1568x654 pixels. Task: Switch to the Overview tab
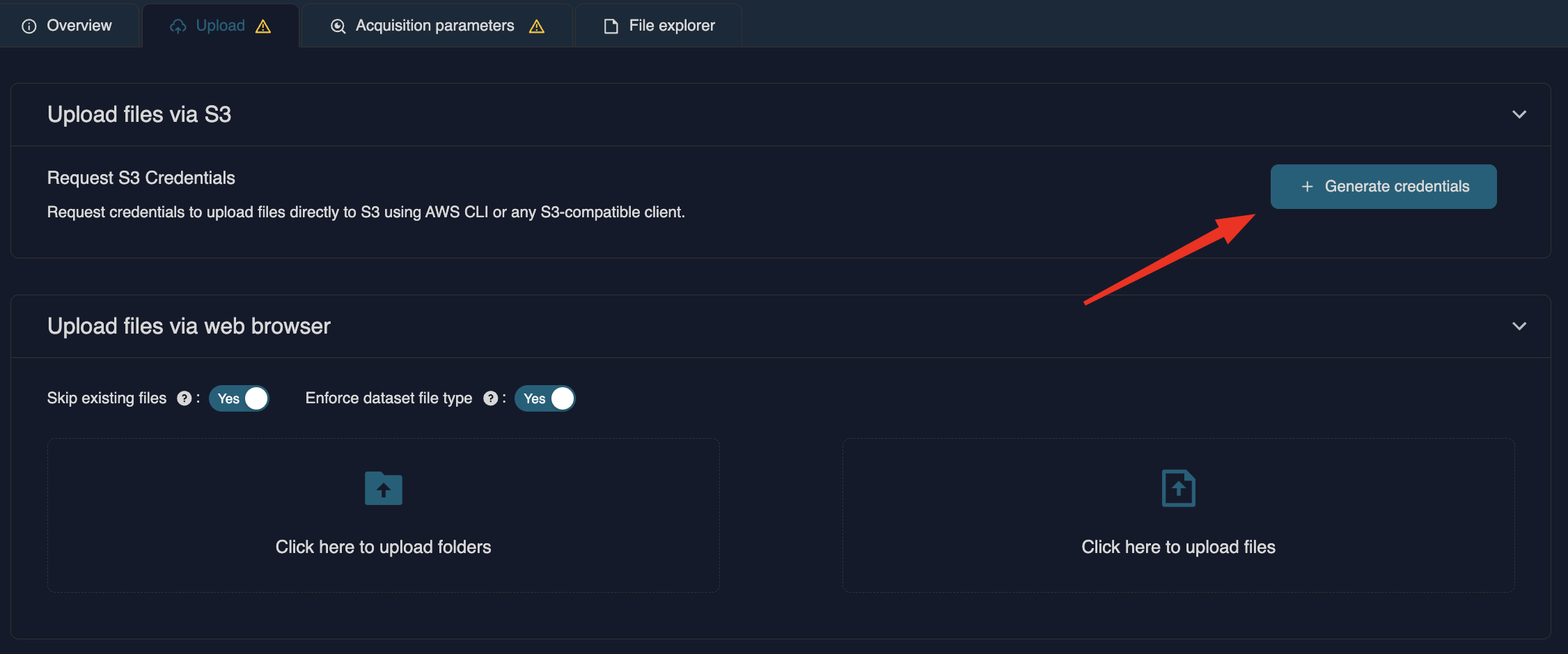[x=68, y=26]
